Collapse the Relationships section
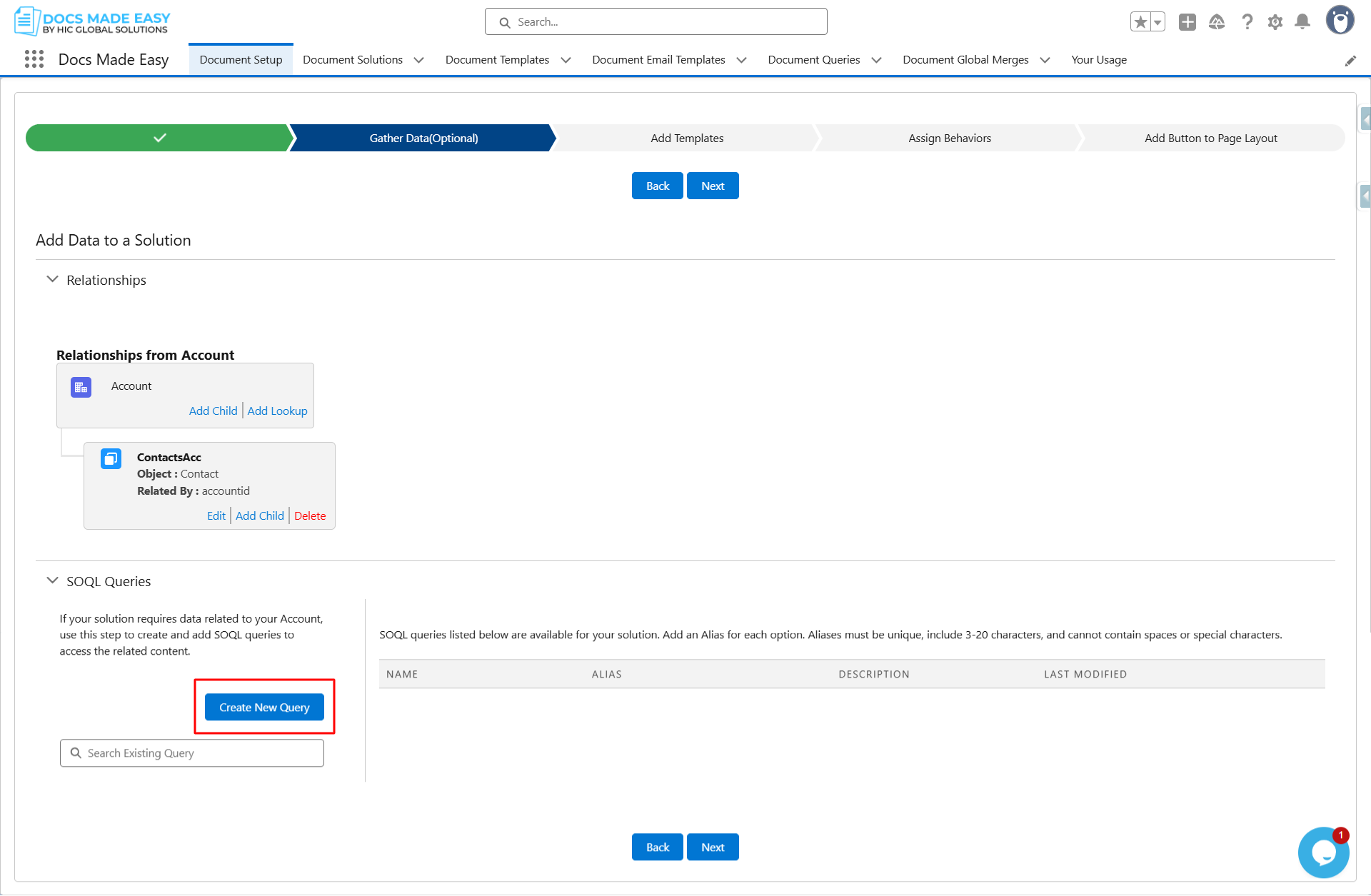The width and height of the screenshot is (1371, 896). (52, 279)
